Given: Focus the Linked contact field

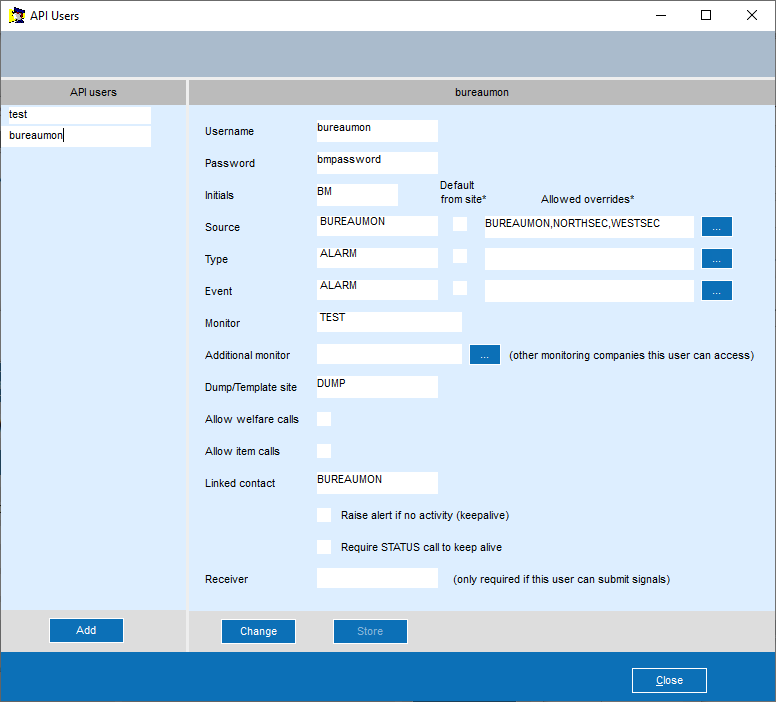Looking at the screenshot, I should pos(377,483).
